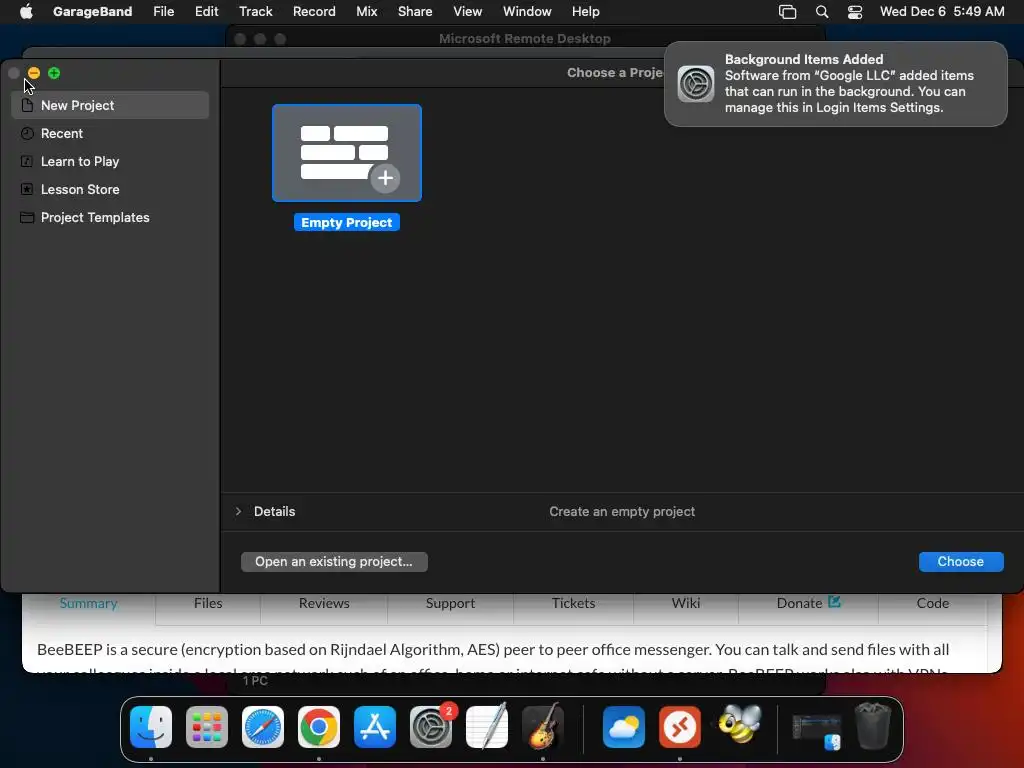
Task: Open the Track menu
Action: click(x=255, y=11)
